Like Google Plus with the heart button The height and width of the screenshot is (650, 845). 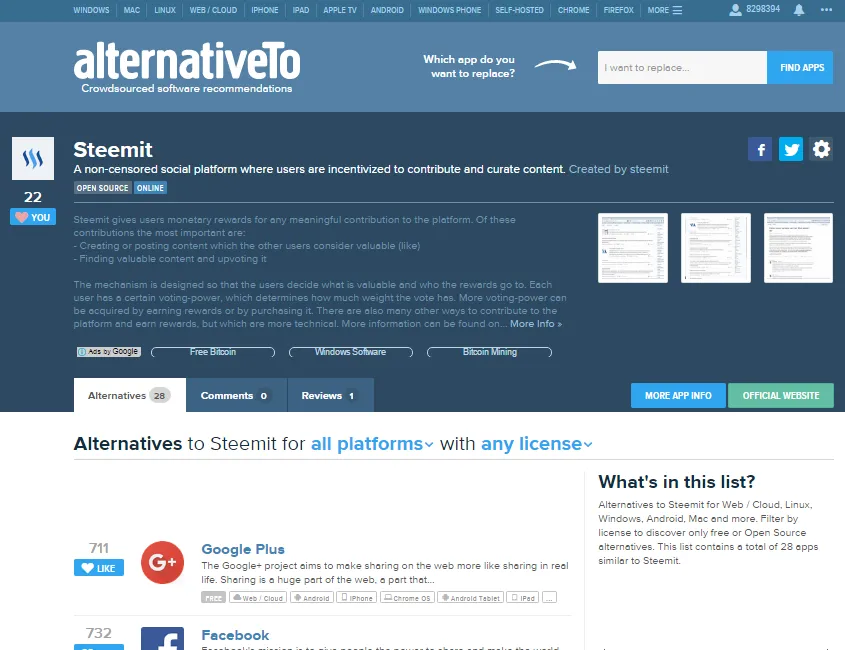(99, 568)
